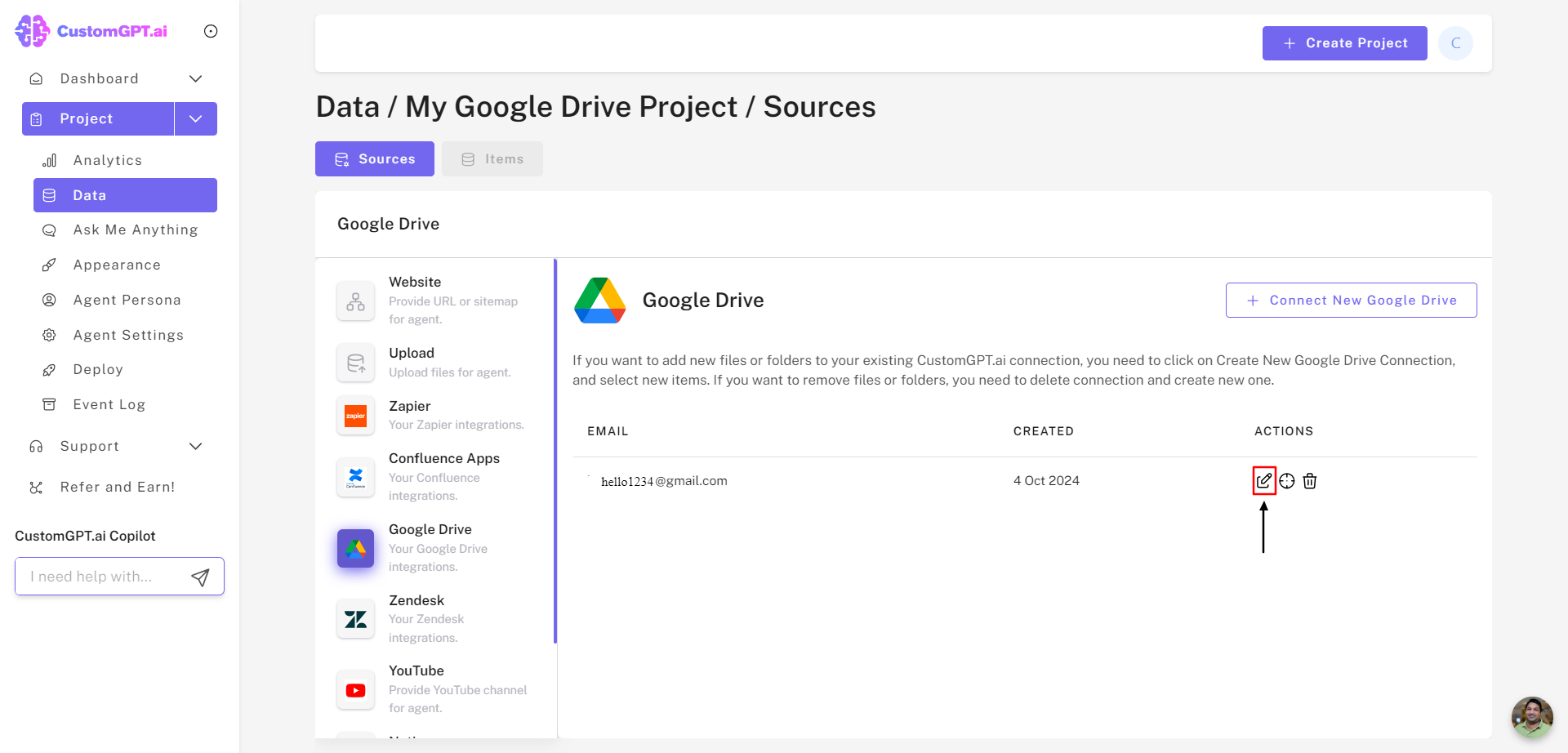
Task: Click the Agent Settings gear icon
Action: pyautogui.click(x=50, y=335)
